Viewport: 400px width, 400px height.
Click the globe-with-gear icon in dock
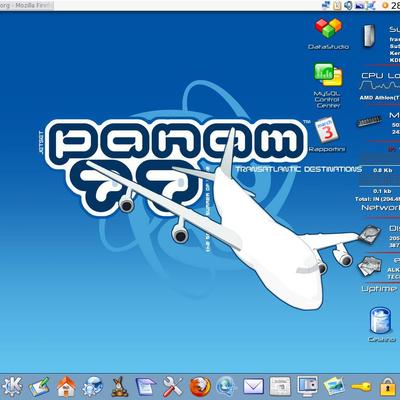[x=92, y=387]
